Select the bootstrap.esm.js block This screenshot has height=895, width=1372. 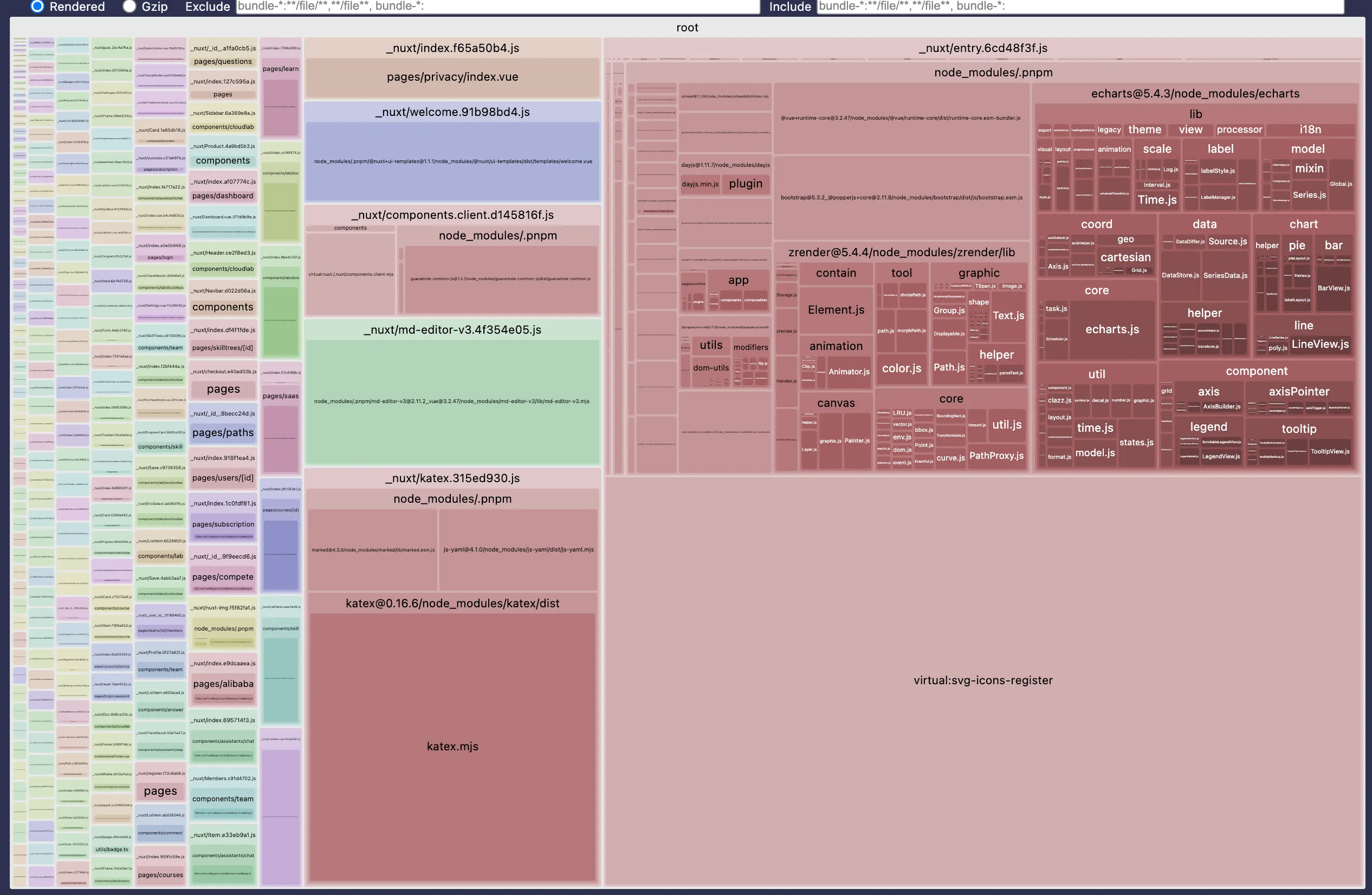tap(901, 198)
